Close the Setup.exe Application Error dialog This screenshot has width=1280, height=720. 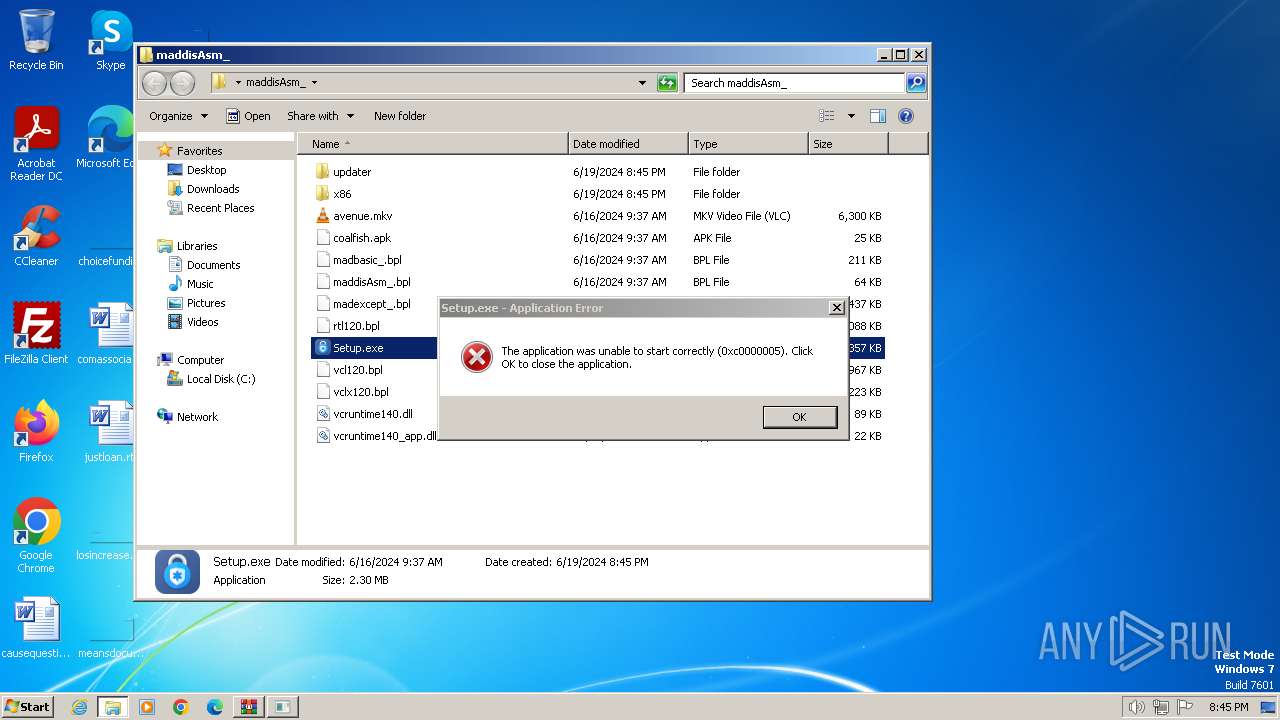click(x=837, y=308)
